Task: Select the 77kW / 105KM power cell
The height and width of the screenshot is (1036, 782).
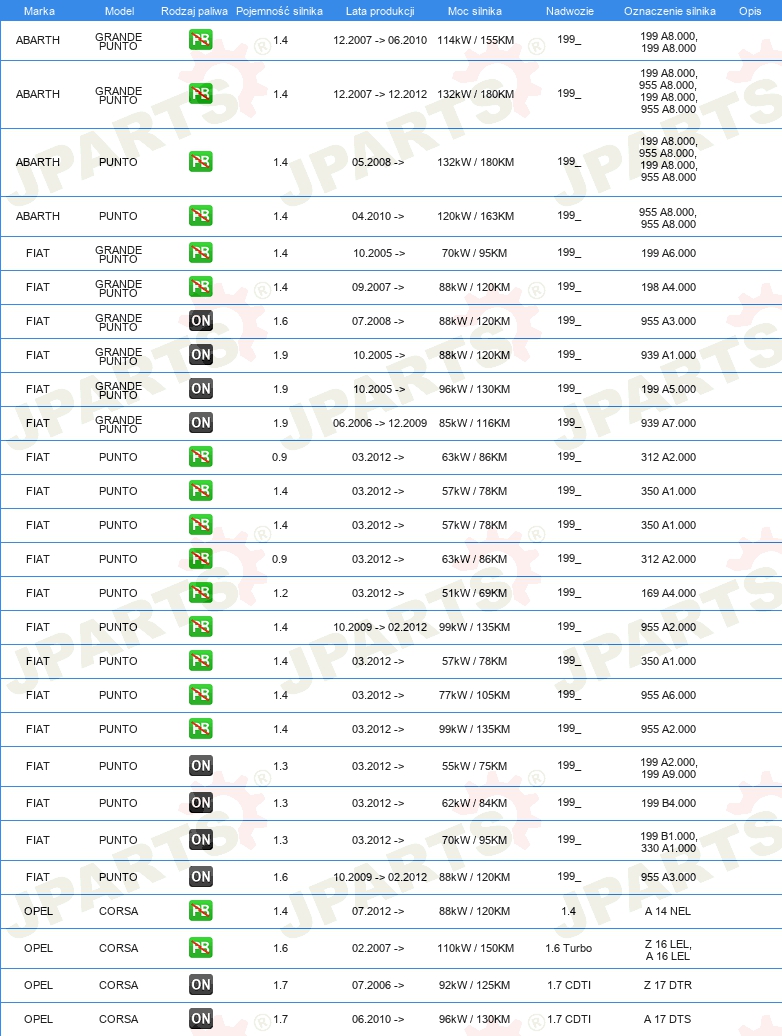Action: [x=474, y=695]
